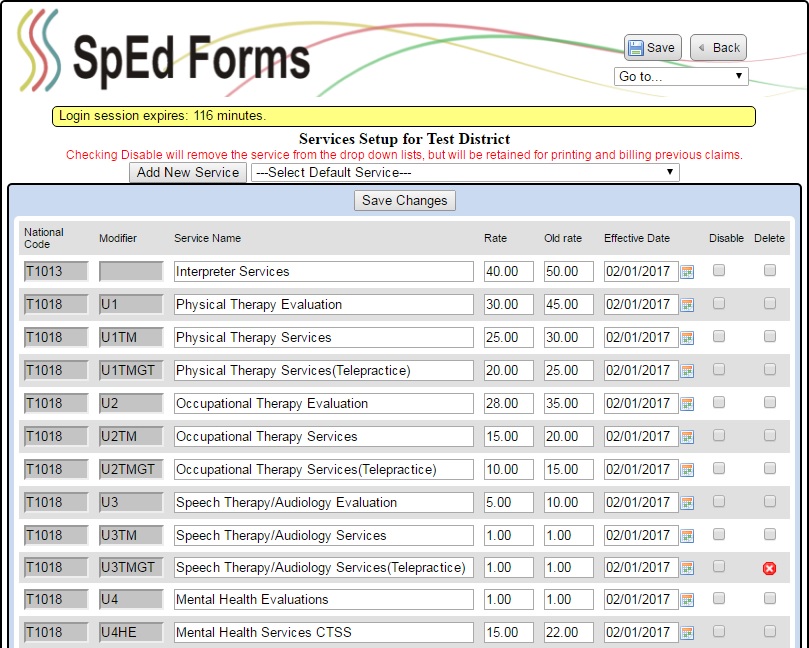
Task: Open calendar icon in Physical Therapy Services row
Action: point(687,338)
